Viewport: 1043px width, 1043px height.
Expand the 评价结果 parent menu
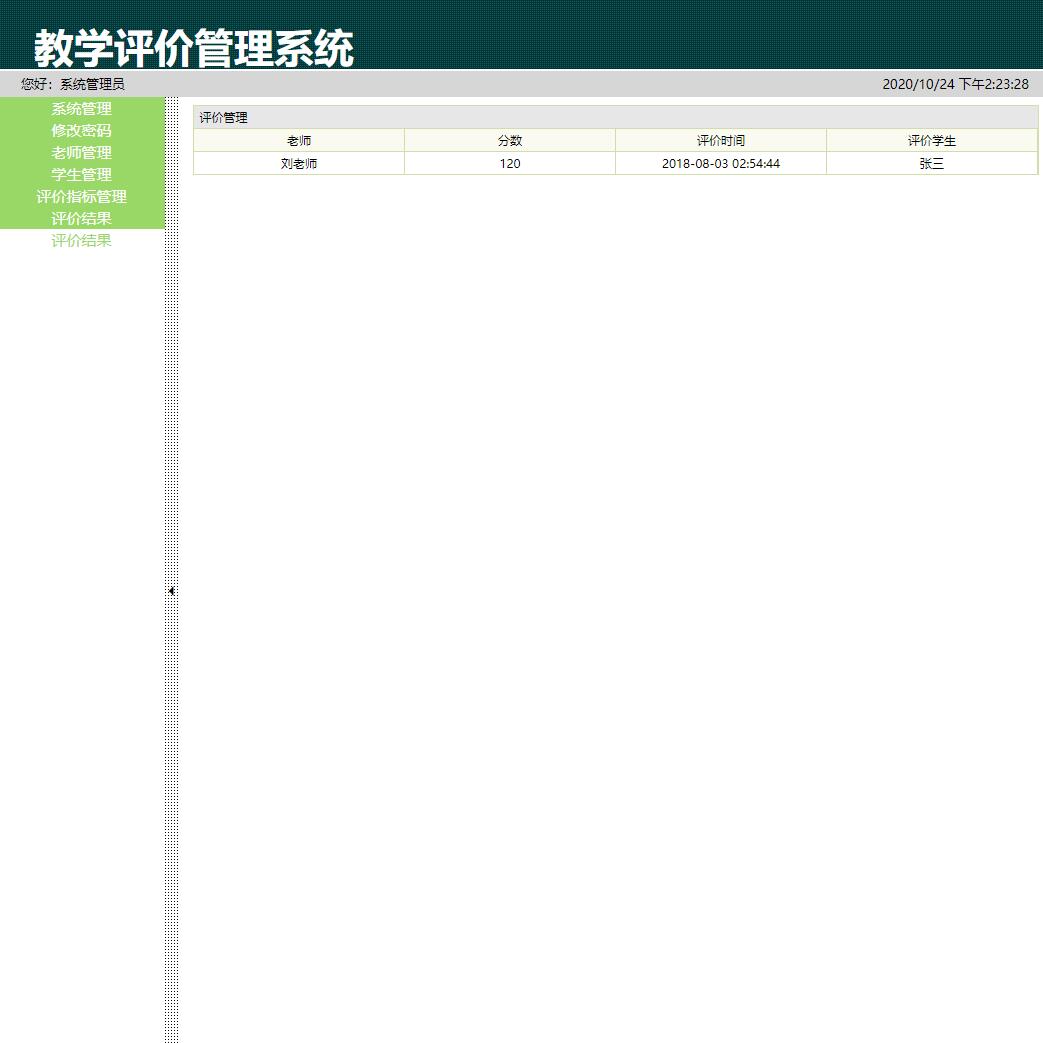coord(81,218)
